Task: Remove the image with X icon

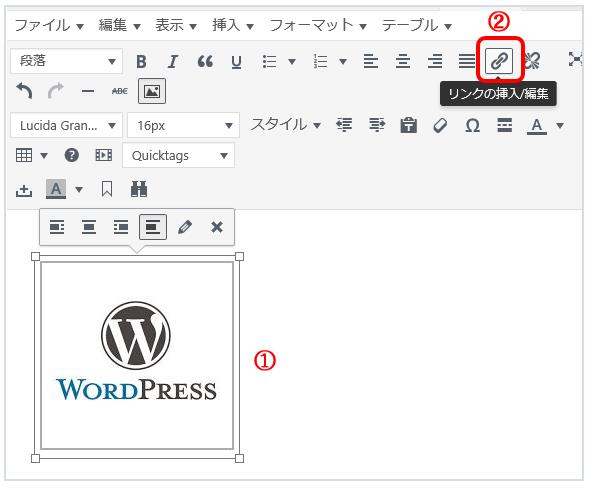Action: [217, 227]
